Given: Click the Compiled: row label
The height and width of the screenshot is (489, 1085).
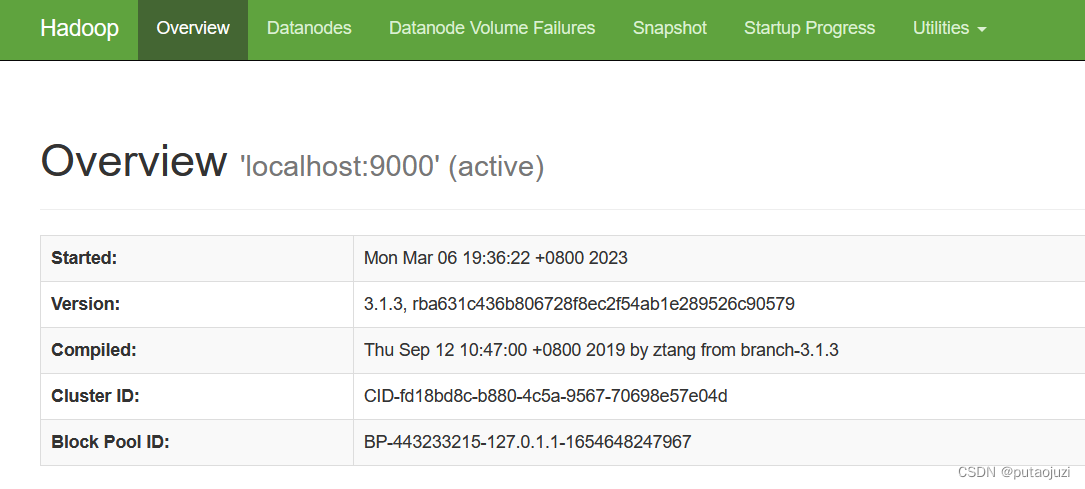Looking at the screenshot, I should (94, 350).
